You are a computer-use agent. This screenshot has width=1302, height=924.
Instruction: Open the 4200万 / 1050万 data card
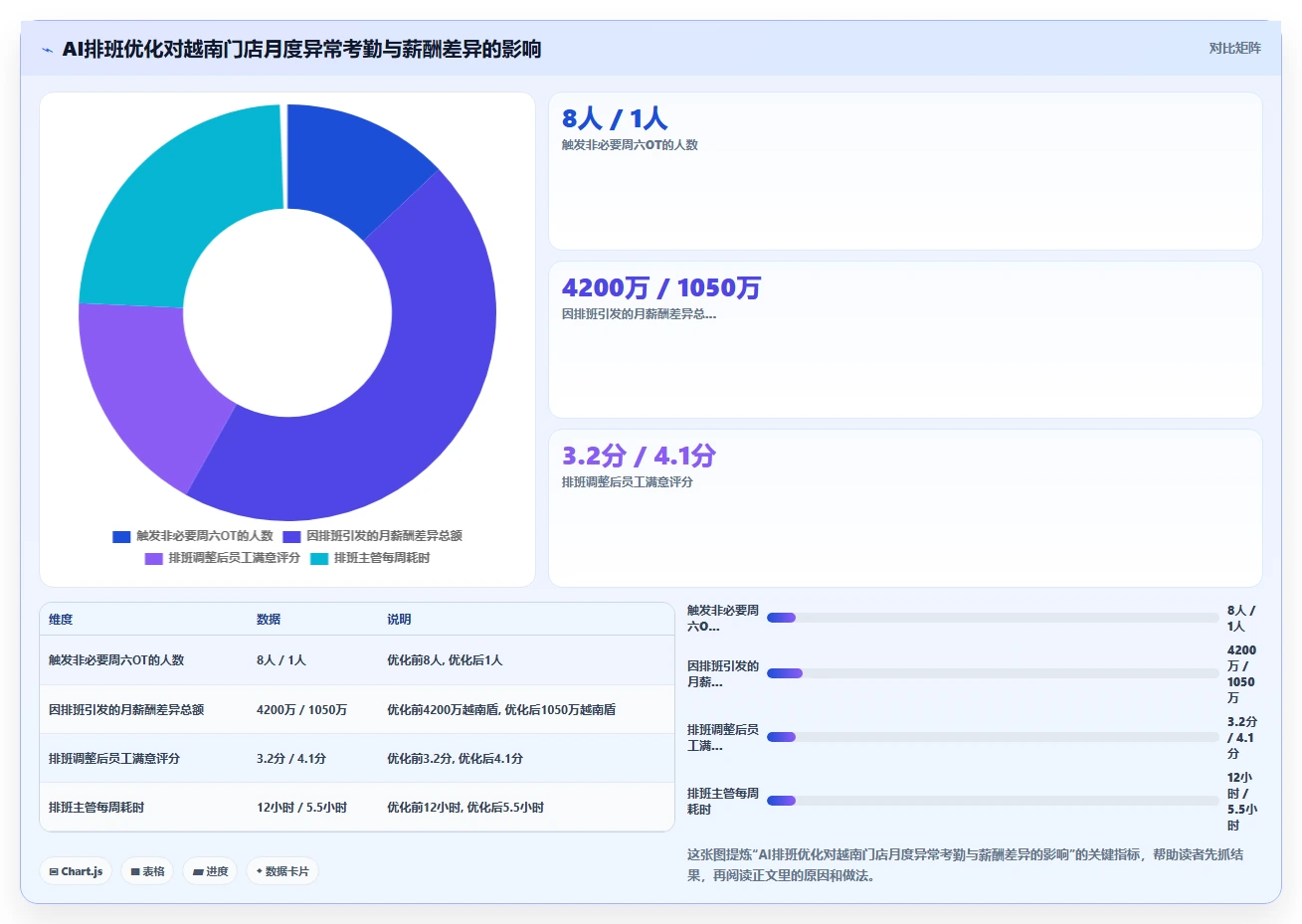point(905,339)
